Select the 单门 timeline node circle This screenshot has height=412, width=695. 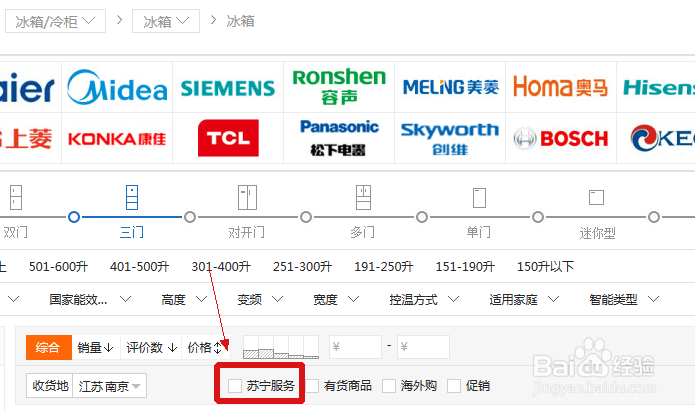pyautogui.click(x=422, y=217)
